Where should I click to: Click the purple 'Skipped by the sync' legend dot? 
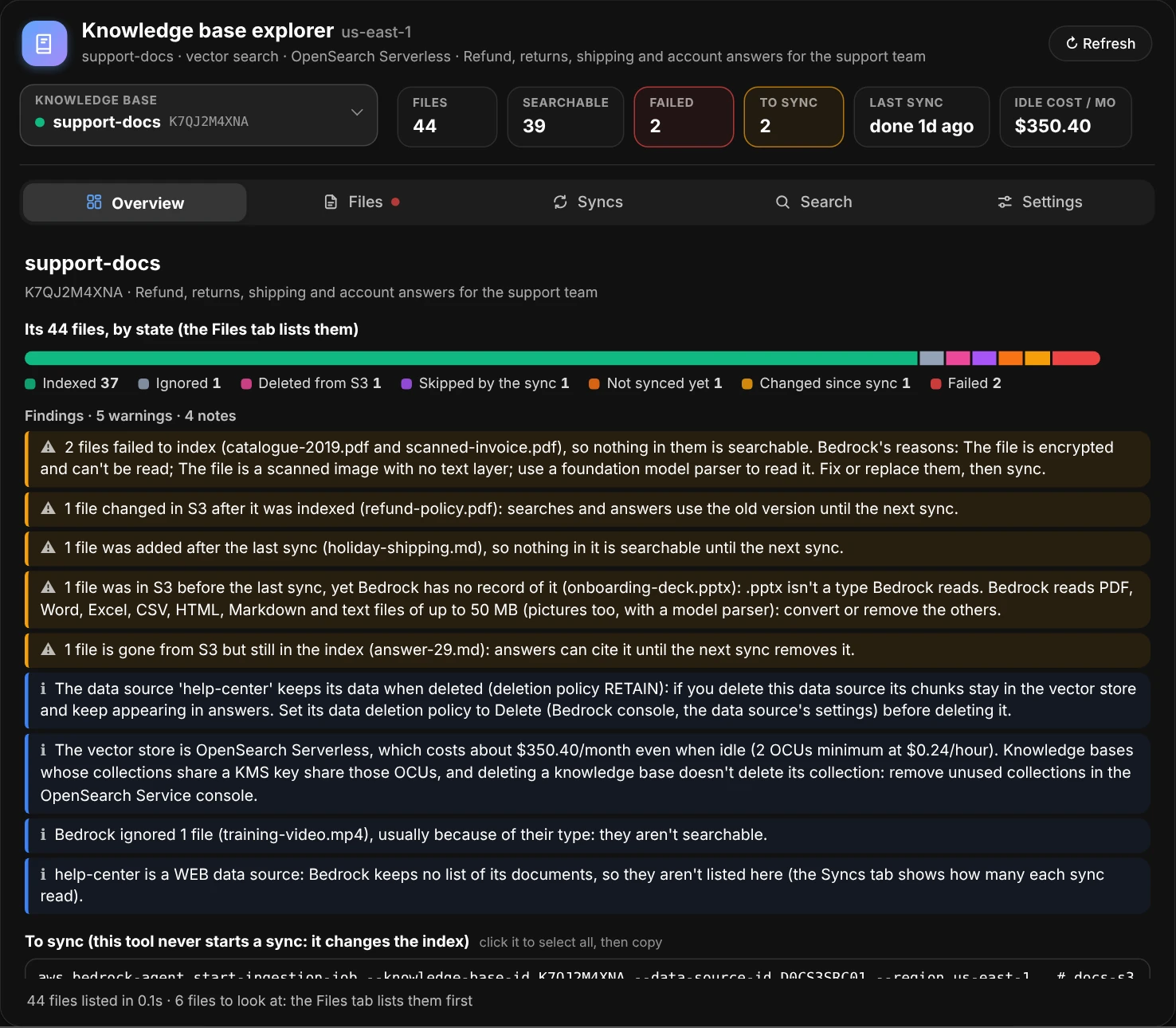pyautogui.click(x=406, y=384)
